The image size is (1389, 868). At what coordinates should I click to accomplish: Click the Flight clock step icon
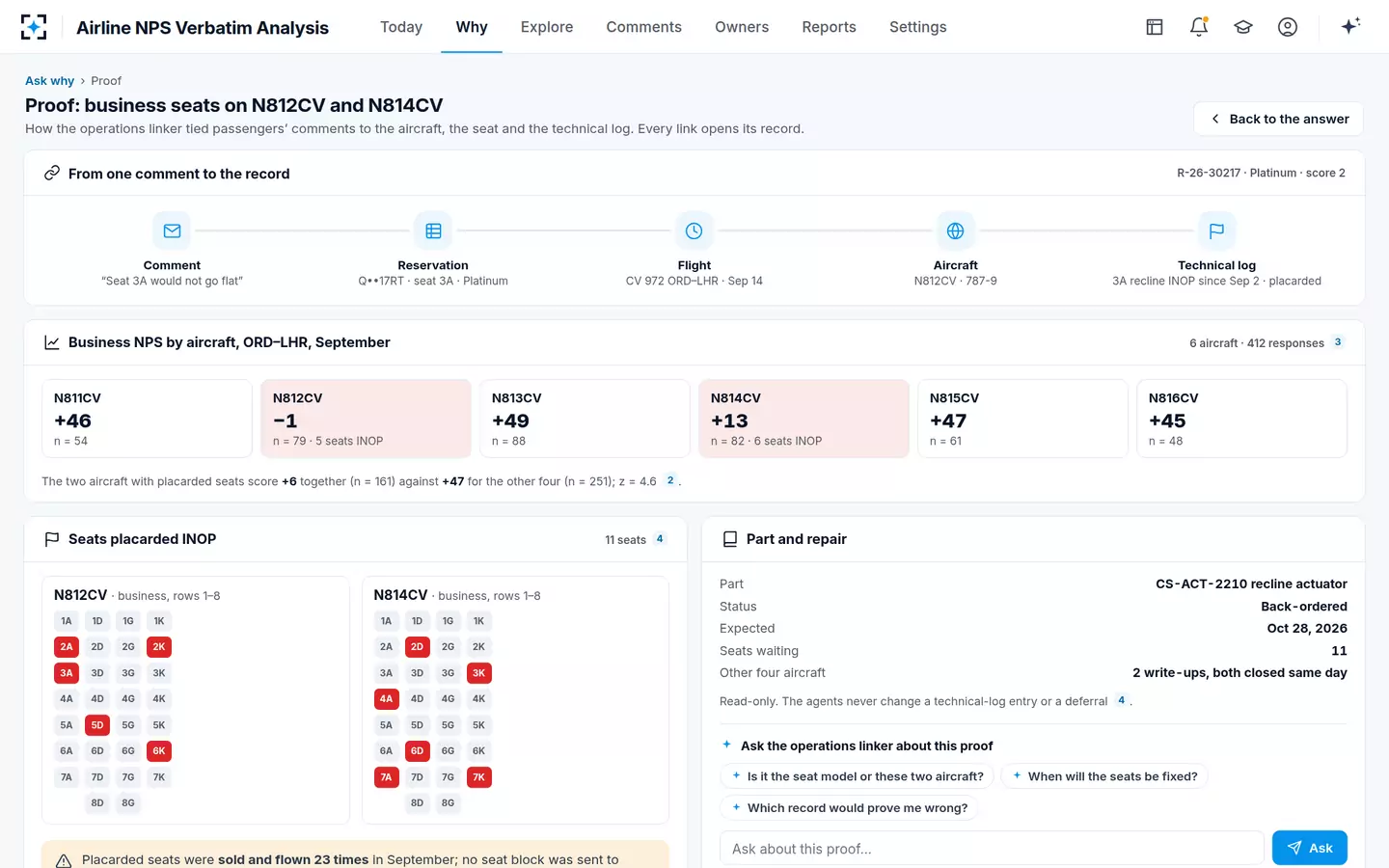point(694,231)
